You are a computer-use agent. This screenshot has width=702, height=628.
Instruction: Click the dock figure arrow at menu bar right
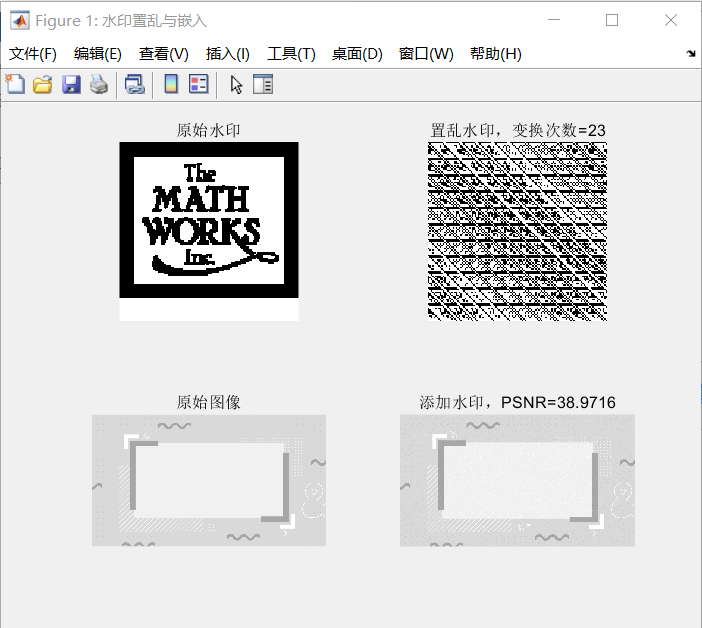(691, 54)
